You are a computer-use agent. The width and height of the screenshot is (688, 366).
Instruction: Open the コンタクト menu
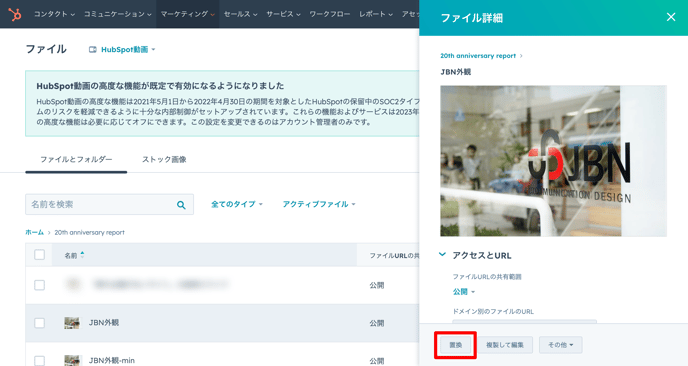pos(54,14)
